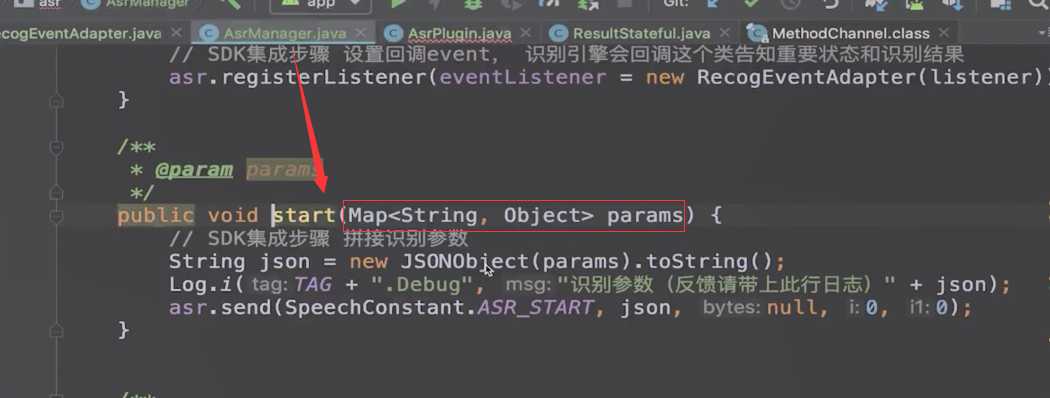The width and height of the screenshot is (1050, 398).
Task: Click the ".Debug" string literal
Action: (421, 285)
